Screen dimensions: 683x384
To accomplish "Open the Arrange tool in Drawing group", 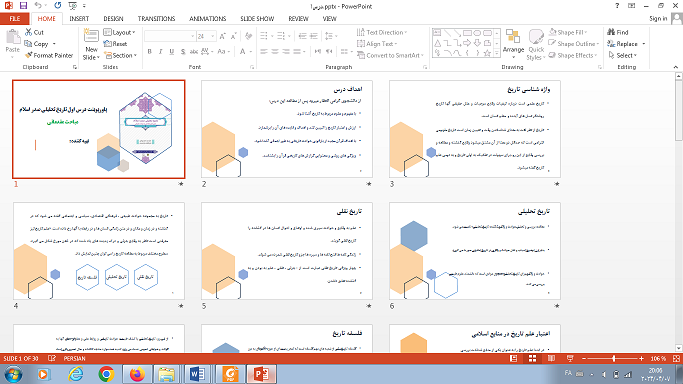I will coord(513,43).
